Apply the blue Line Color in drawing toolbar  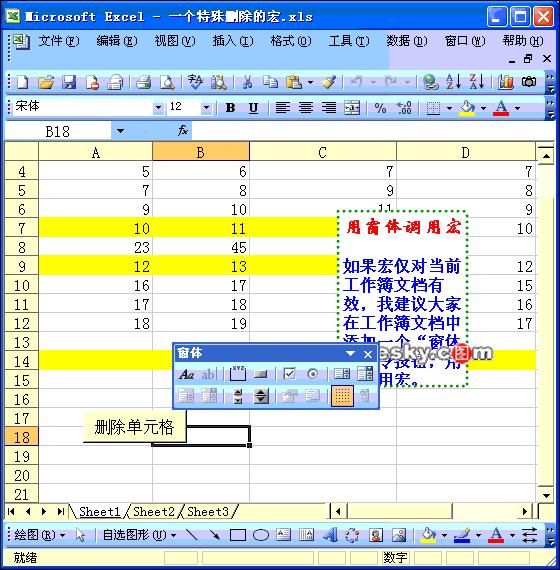tap(462, 535)
